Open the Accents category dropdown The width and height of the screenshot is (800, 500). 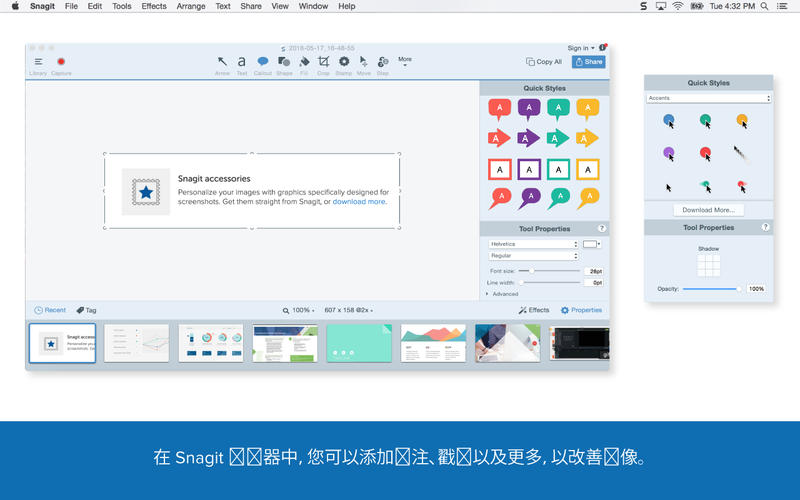coord(708,98)
